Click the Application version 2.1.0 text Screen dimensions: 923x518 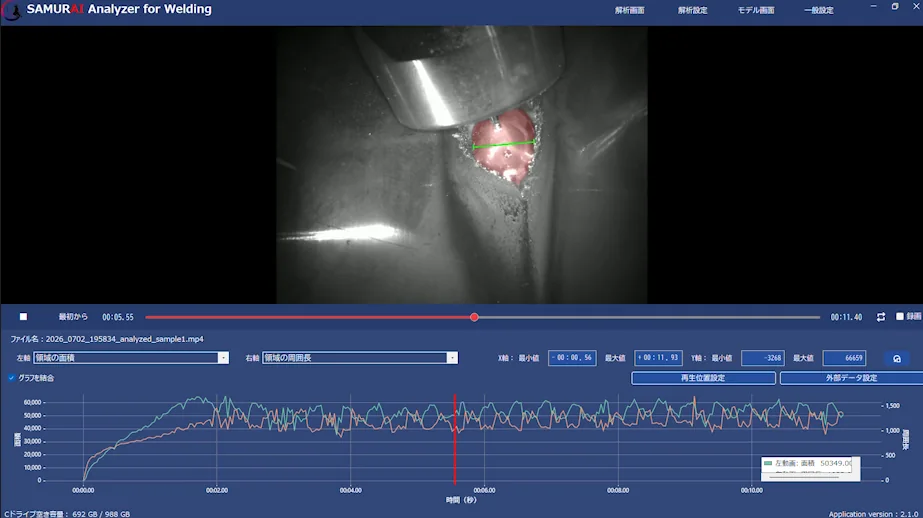873,514
